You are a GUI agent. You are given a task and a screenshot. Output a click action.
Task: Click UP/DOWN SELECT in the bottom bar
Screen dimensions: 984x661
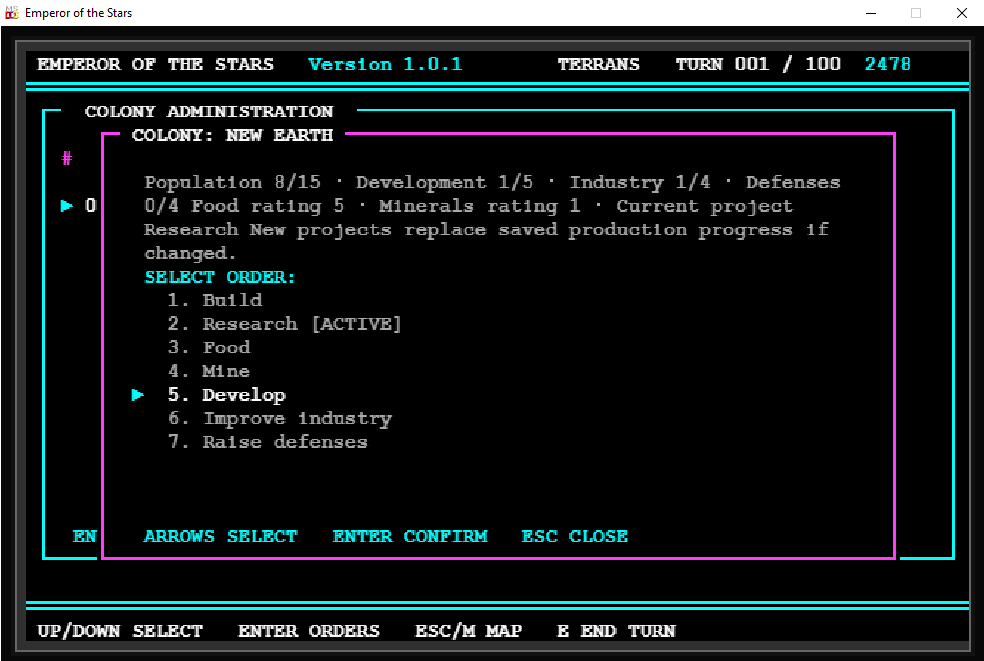point(120,631)
